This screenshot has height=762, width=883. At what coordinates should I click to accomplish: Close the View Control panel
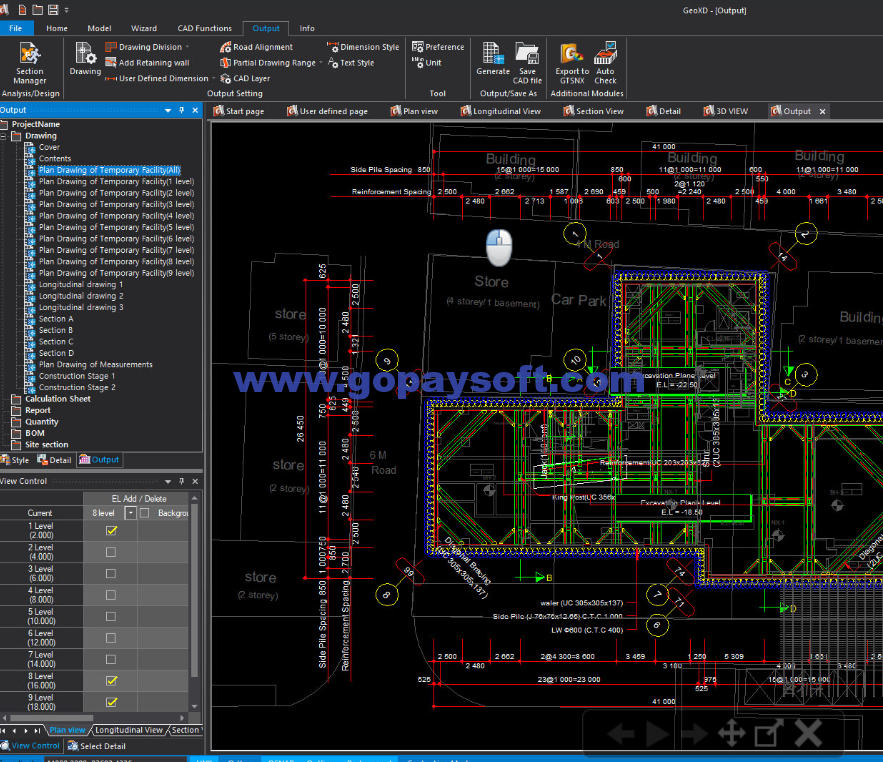click(195, 482)
